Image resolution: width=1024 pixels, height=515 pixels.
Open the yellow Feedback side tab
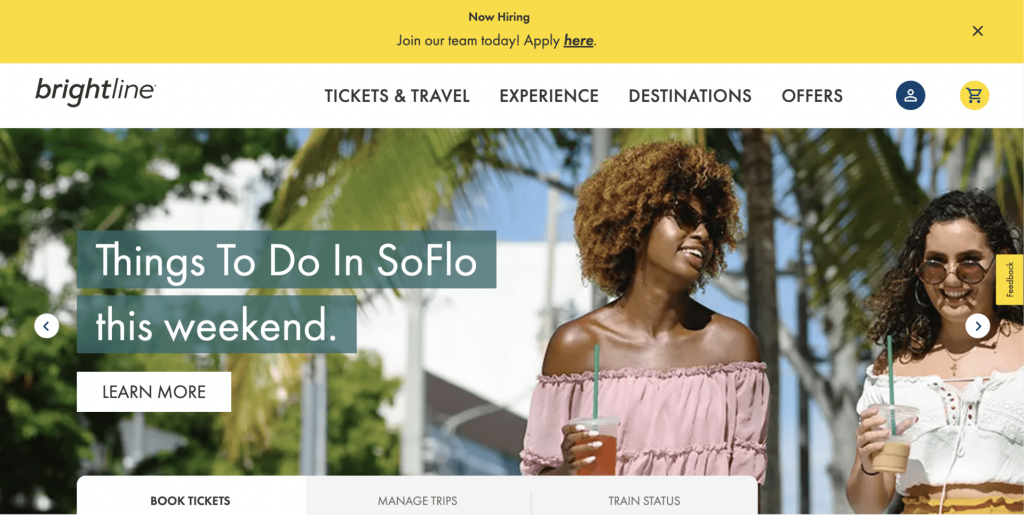click(1010, 279)
